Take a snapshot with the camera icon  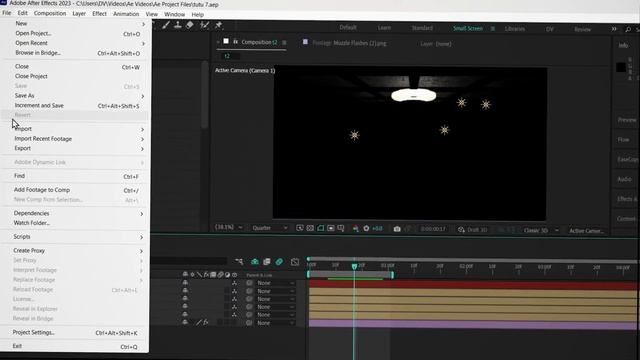pos(397,229)
